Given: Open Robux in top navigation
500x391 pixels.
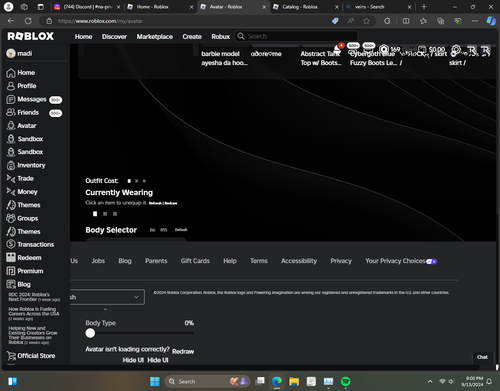Looking at the screenshot, I should point(221,37).
